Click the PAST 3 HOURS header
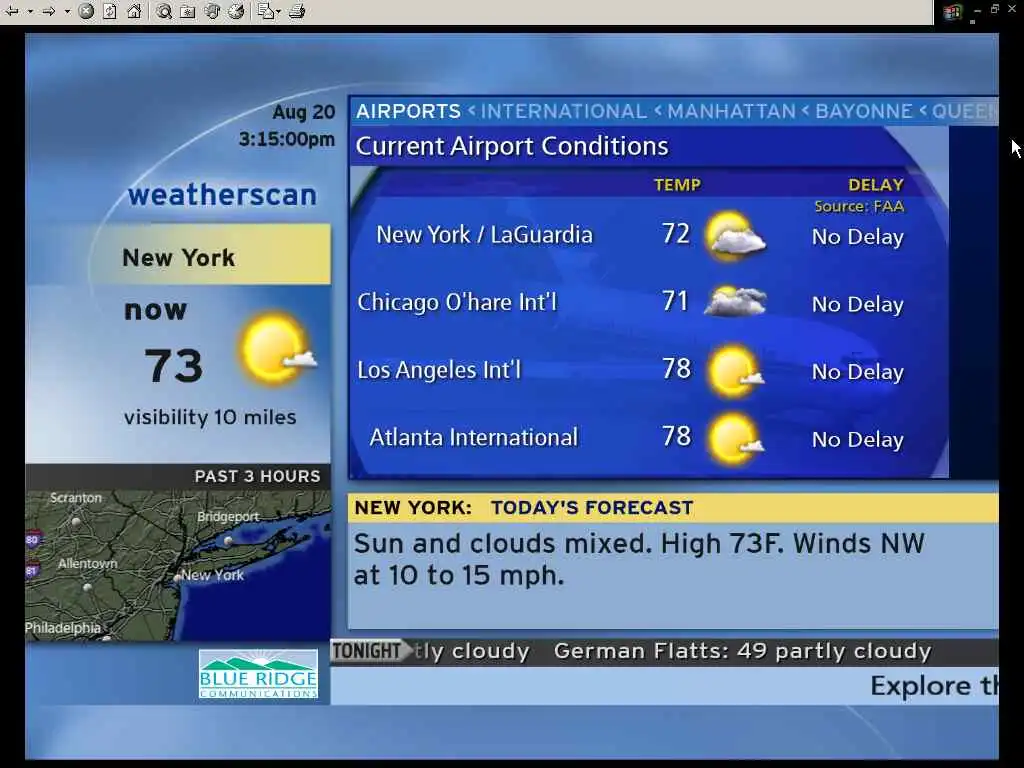Screen dimensions: 1024x768 257,476
